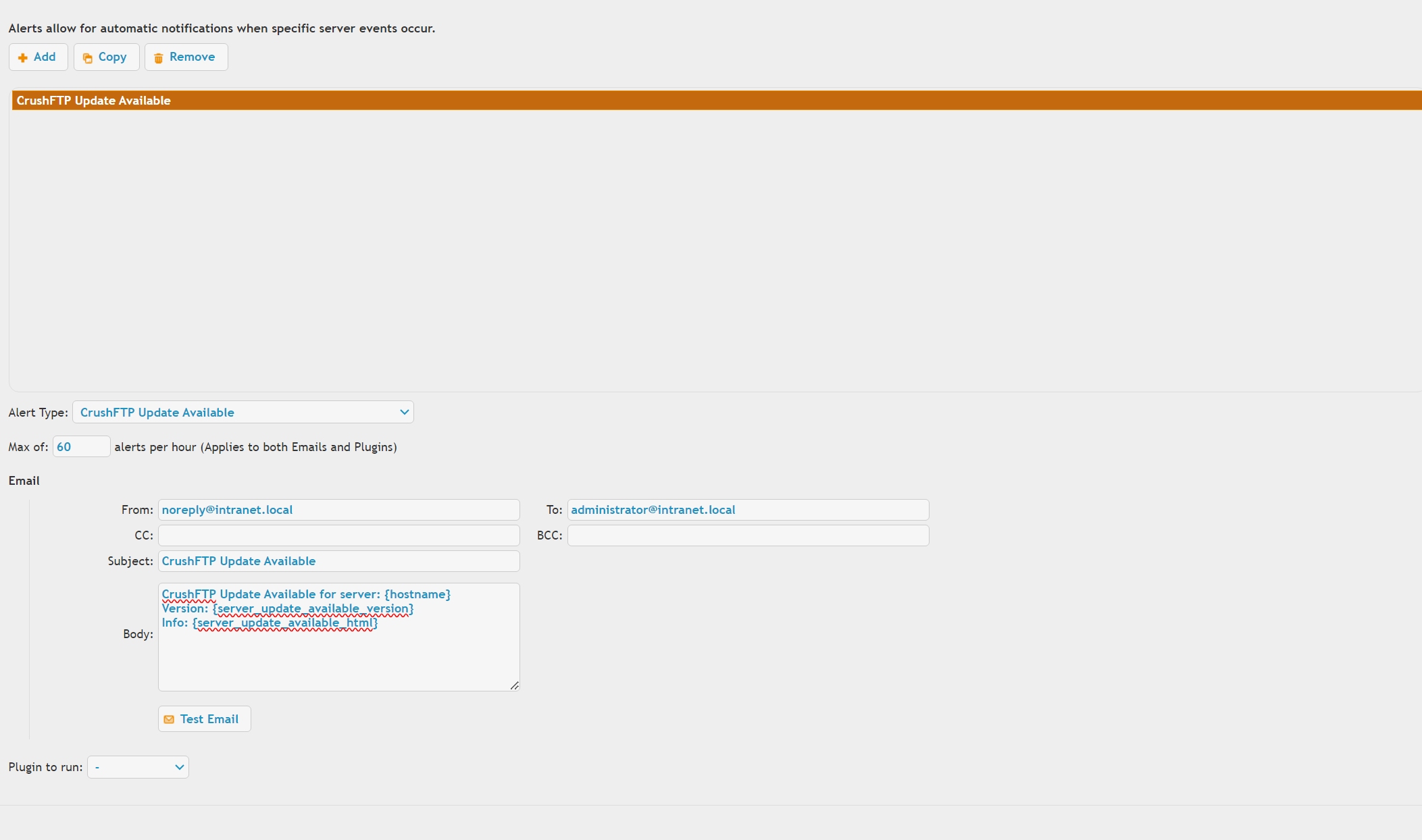Viewport: 1422px width, 840px height.
Task: Open the Alert Type dropdown
Action: (x=243, y=412)
